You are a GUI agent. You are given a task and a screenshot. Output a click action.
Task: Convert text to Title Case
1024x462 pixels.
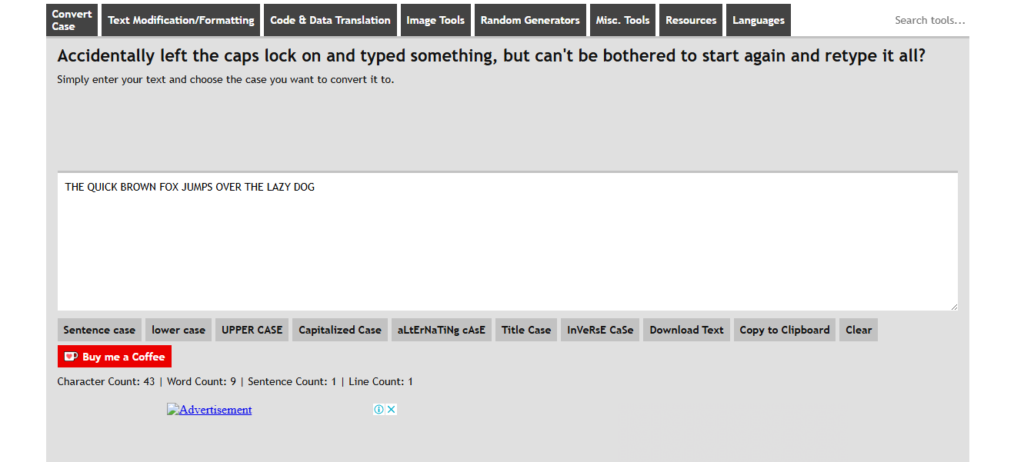526,330
